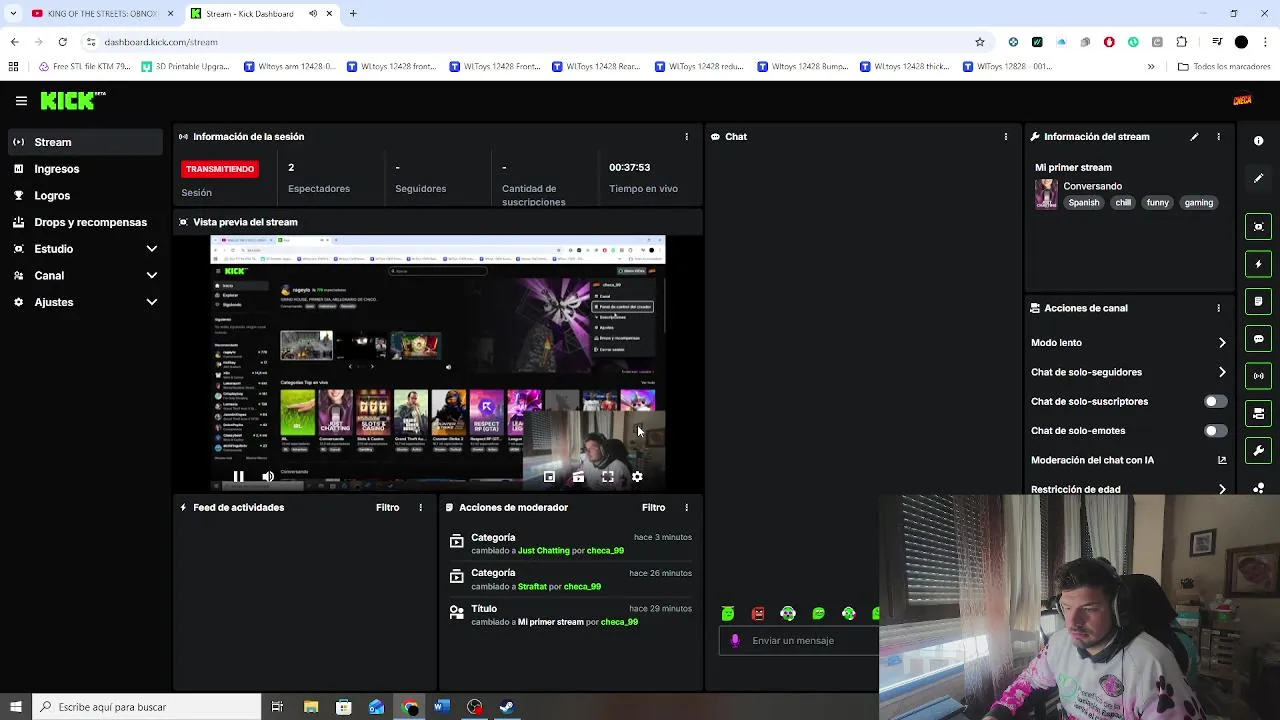This screenshot has height=720, width=1280.
Task: Open stream preview player settings gear
Action: coord(637,477)
